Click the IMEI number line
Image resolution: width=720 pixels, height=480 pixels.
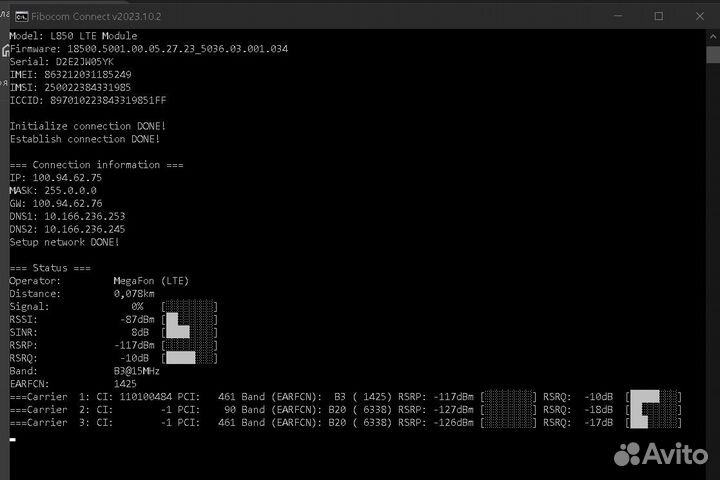pyautogui.click(x=70, y=74)
